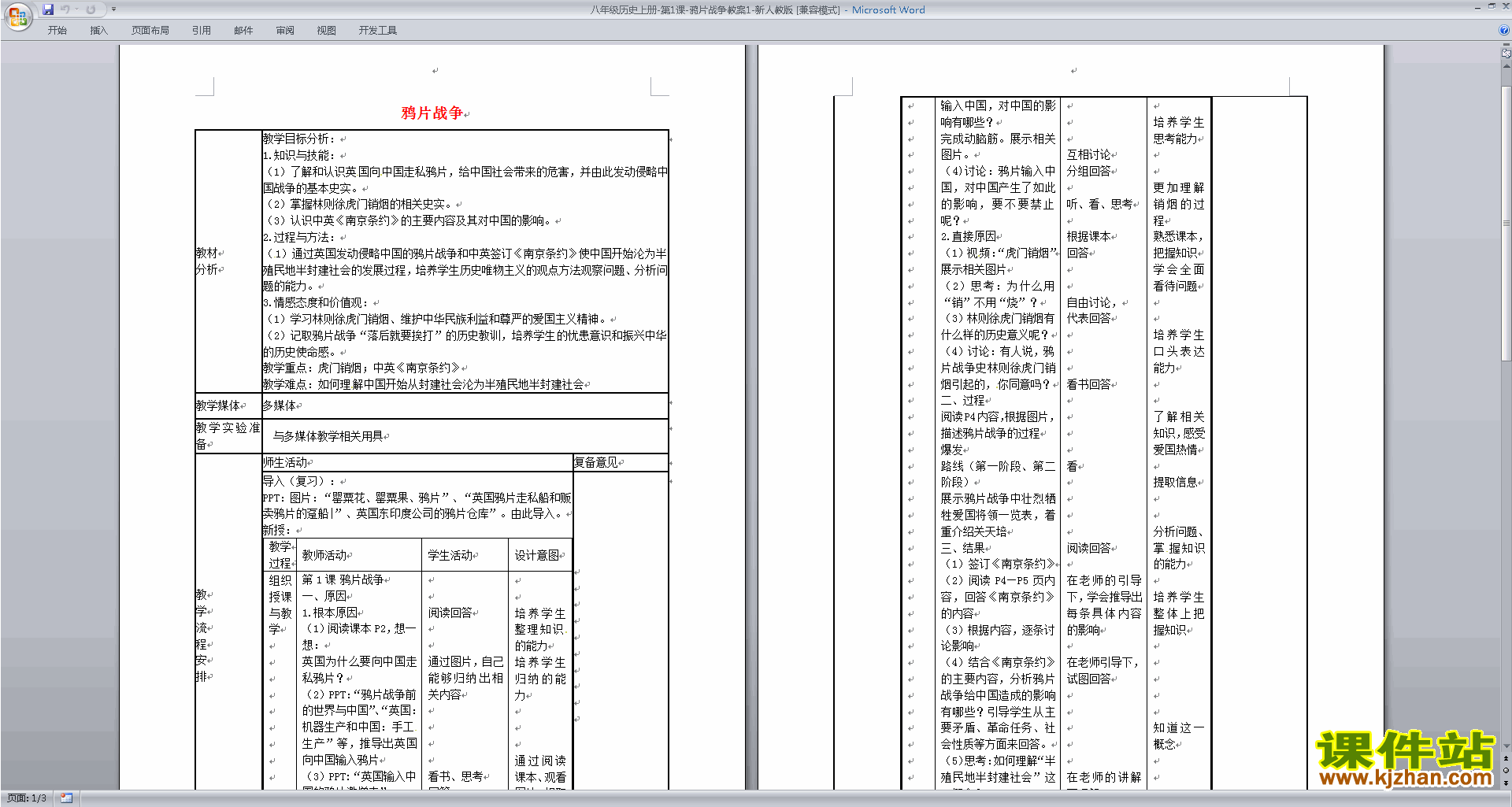
Task: Open the 页面布局 tab
Action: [x=150, y=30]
